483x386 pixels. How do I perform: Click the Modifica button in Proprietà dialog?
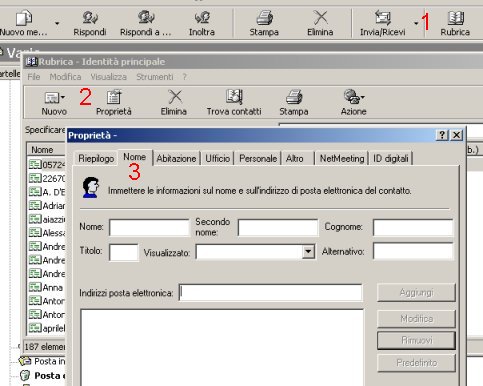(x=416, y=319)
